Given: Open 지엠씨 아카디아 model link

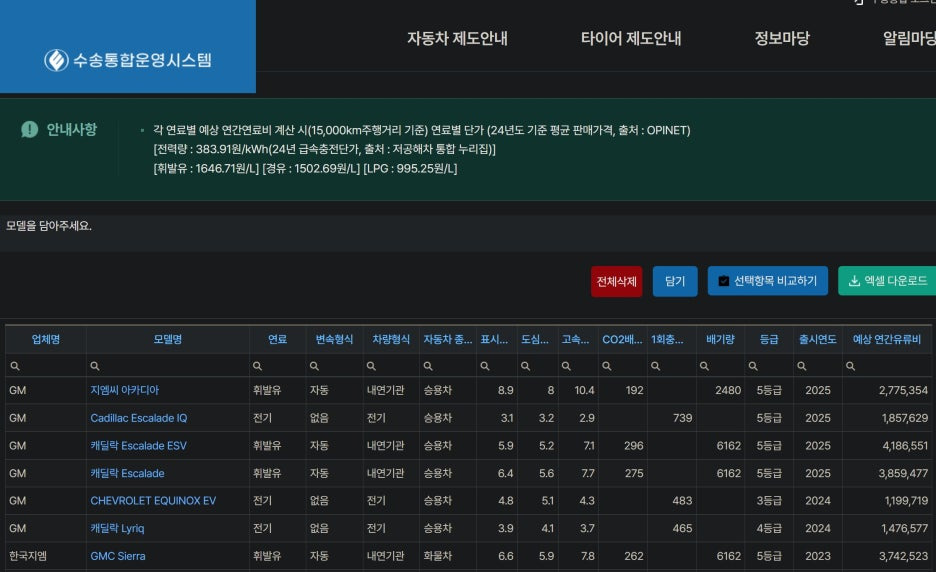Looking at the screenshot, I should click(125, 390).
